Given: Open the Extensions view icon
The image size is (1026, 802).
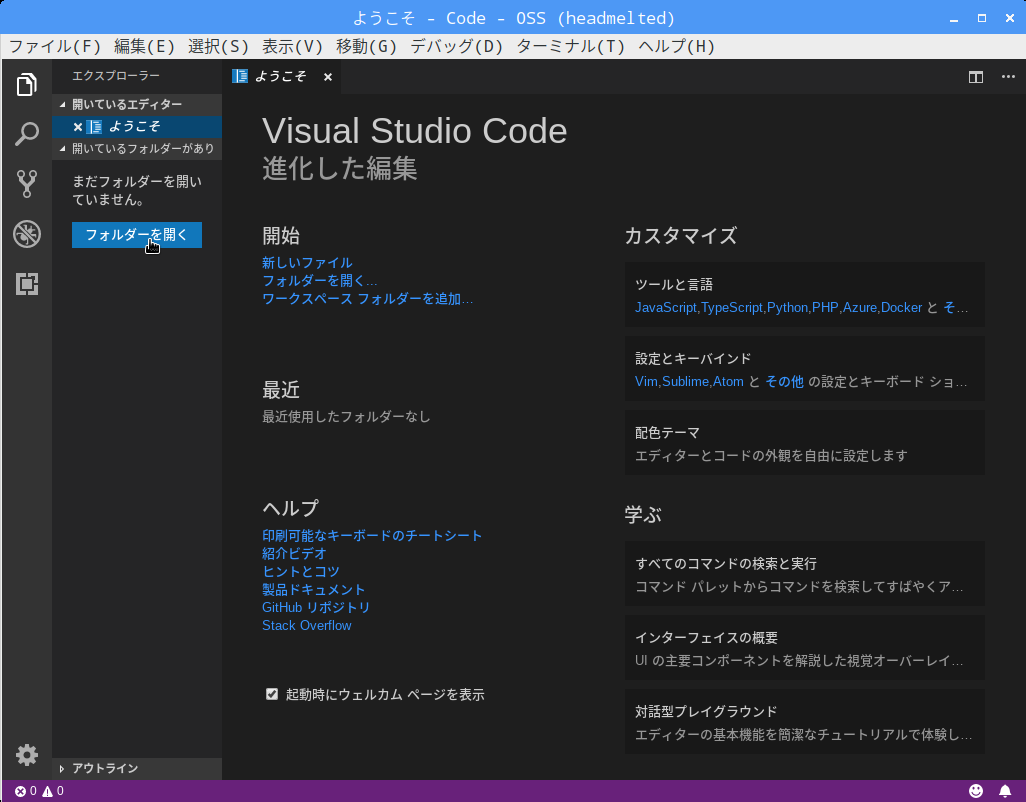Looking at the screenshot, I should click(27, 283).
